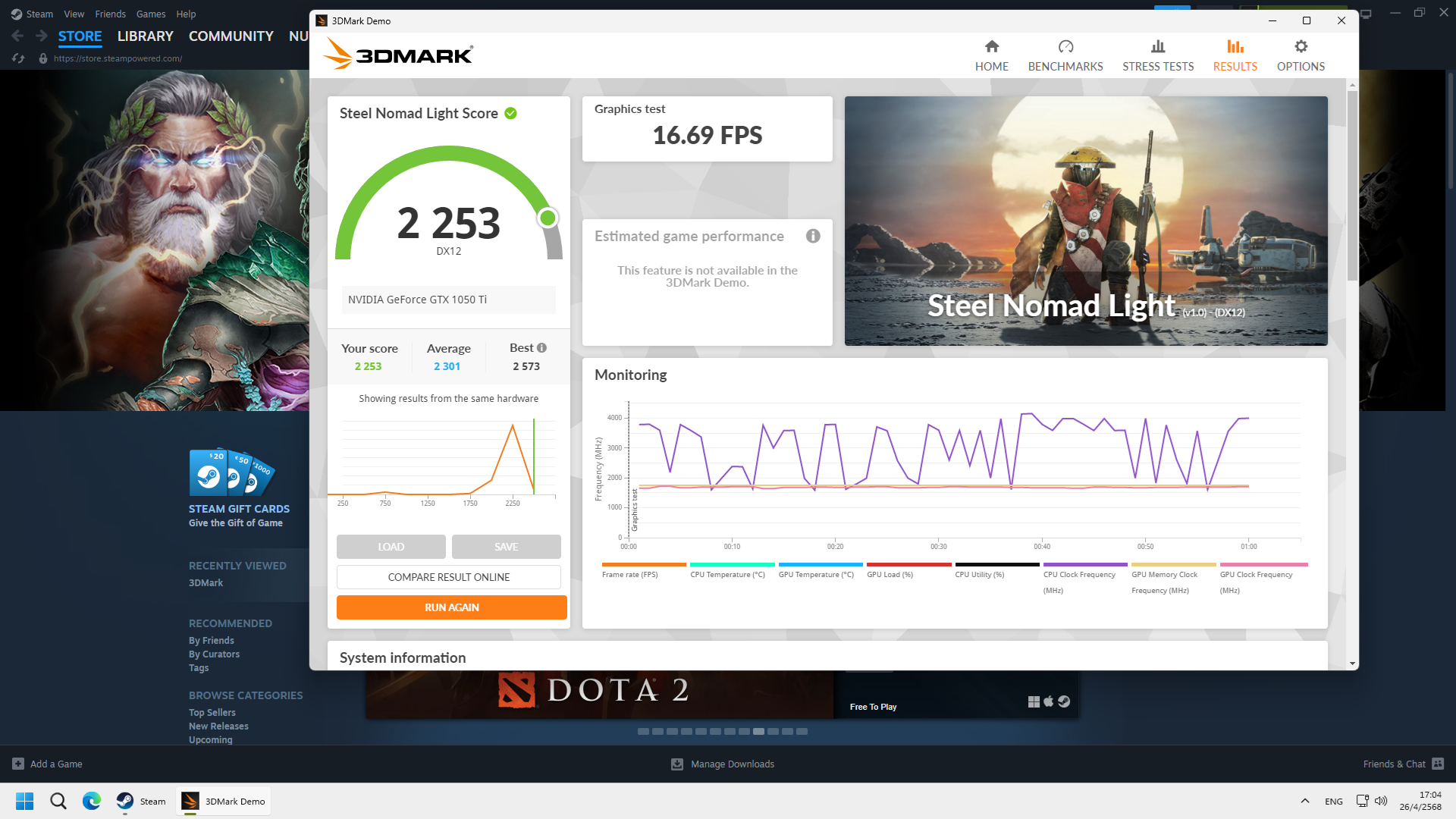The height and width of the screenshot is (819, 1456).
Task: Click Steam forward navigation arrow
Action: [42, 36]
